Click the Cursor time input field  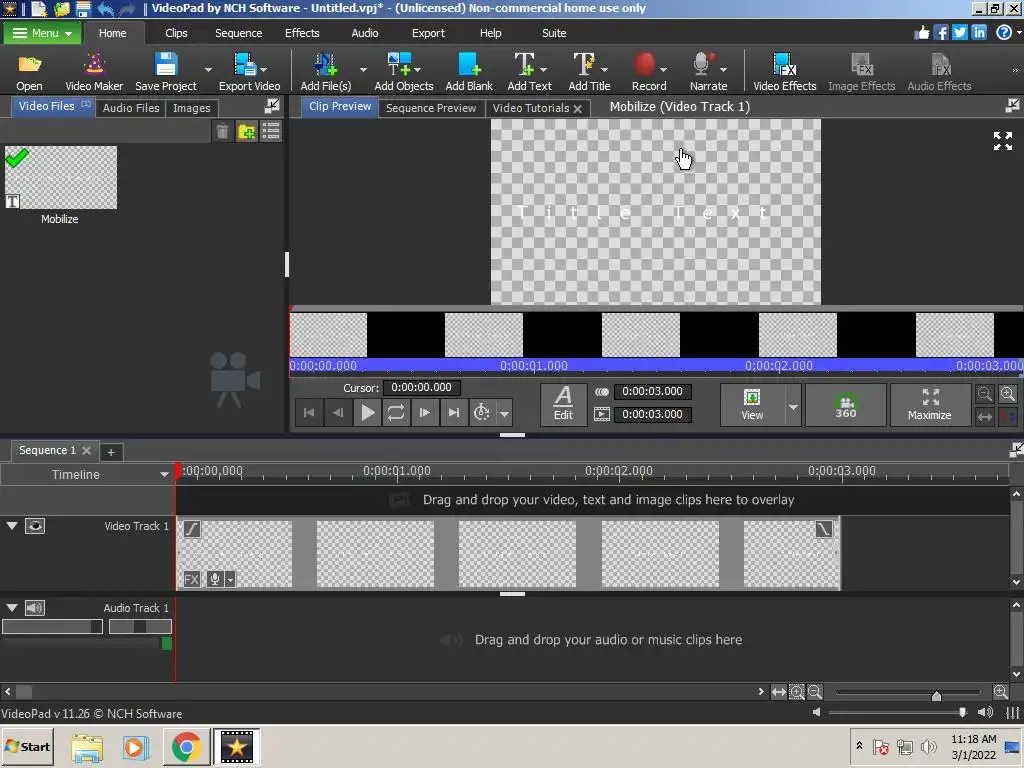tap(421, 387)
